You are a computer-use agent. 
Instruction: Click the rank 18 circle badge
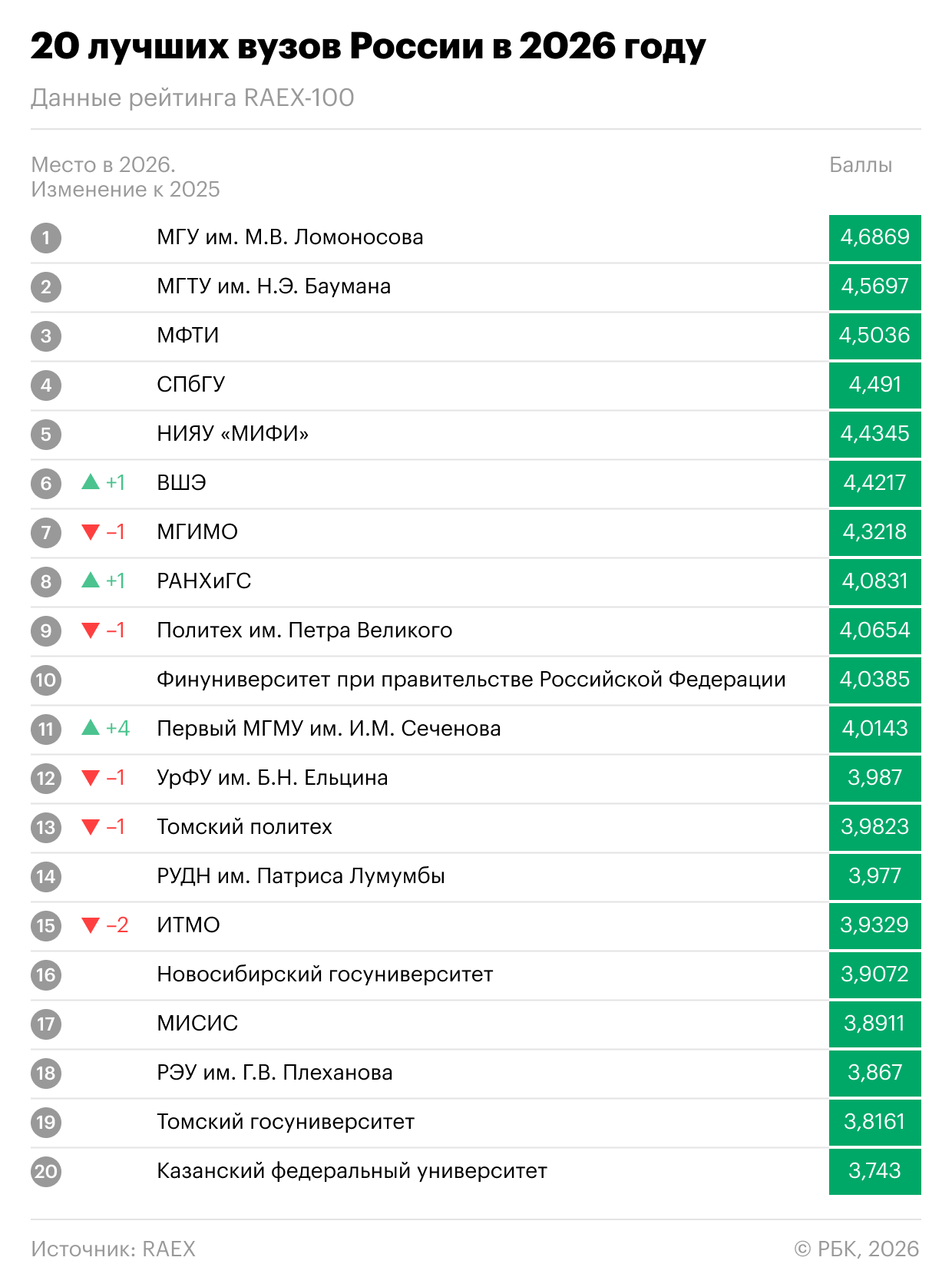(46, 1074)
